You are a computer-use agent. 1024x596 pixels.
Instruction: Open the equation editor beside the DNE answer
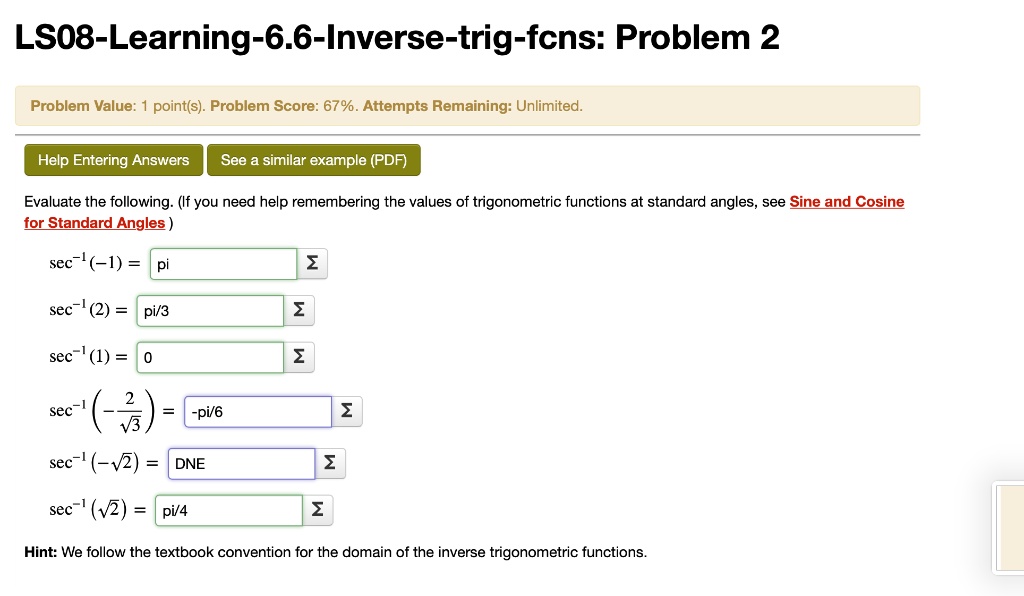tap(330, 462)
